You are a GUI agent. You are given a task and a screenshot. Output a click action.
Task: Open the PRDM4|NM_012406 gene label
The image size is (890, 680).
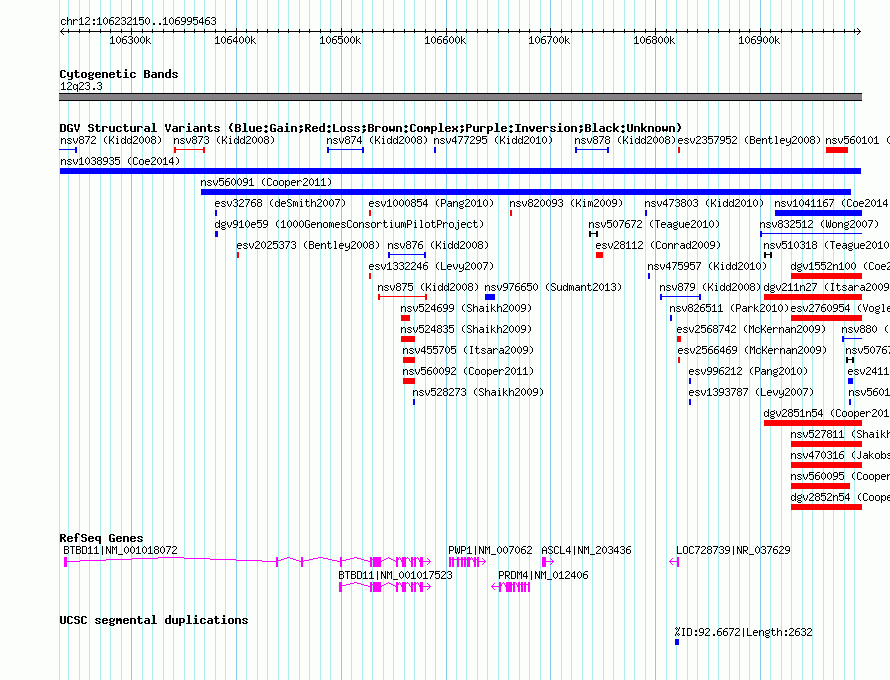point(543,575)
